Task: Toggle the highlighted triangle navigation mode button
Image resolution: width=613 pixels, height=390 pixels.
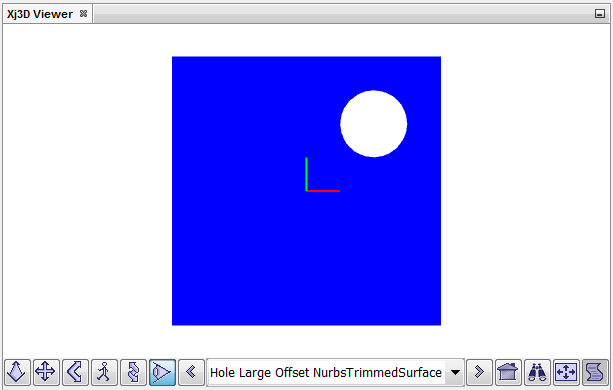Action: [162, 372]
